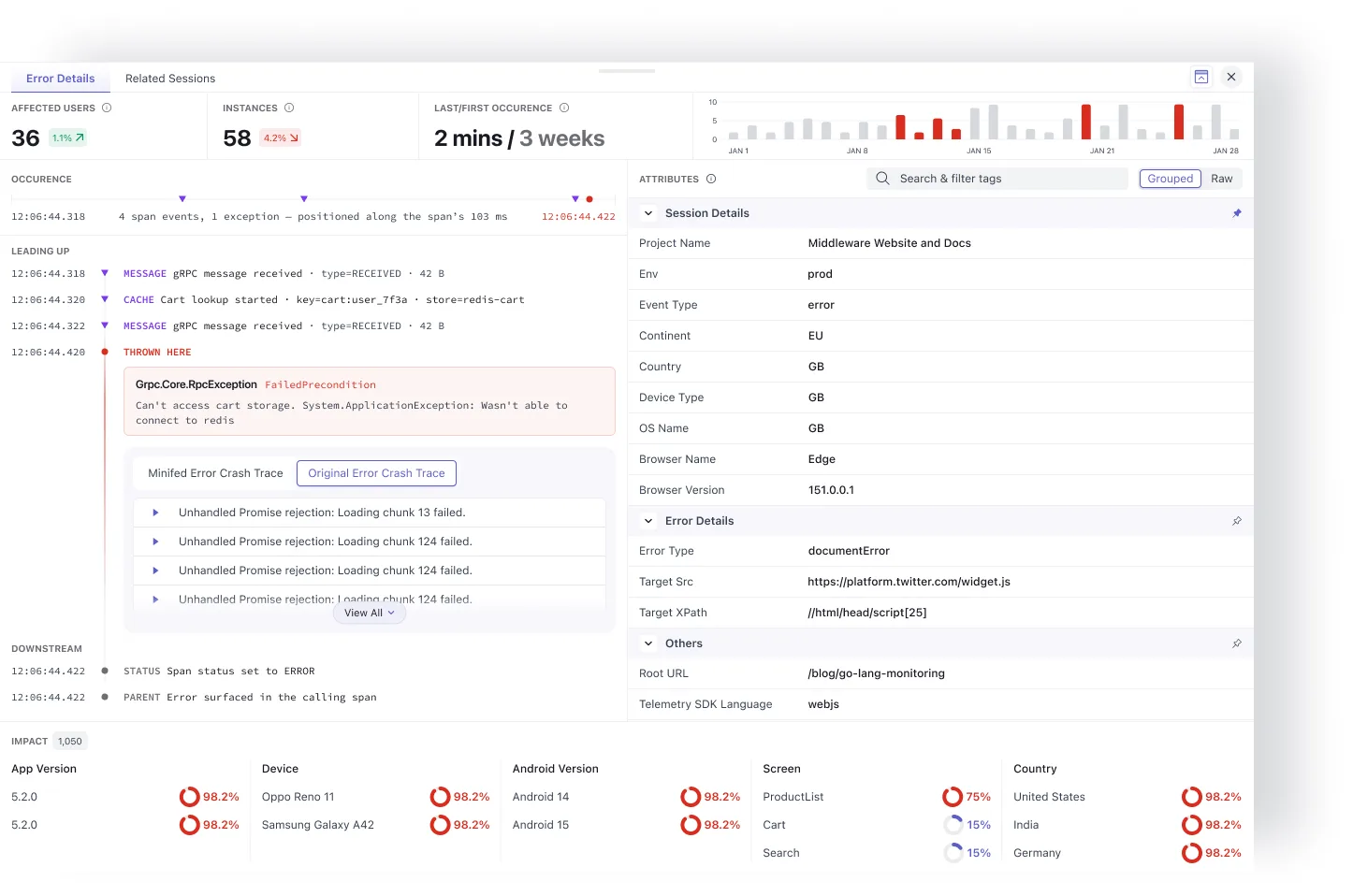1353x896 pixels.
Task: Click the 15% ring for Search screen
Action: [x=953, y=853]
